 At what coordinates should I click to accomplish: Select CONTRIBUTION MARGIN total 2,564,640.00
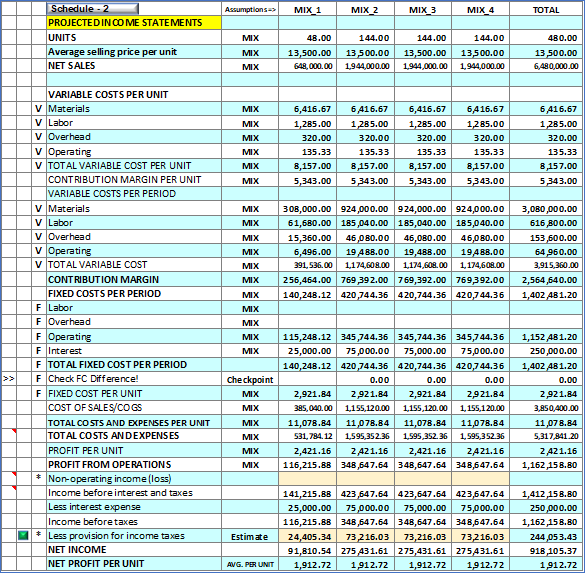click(x=546, y=280)
